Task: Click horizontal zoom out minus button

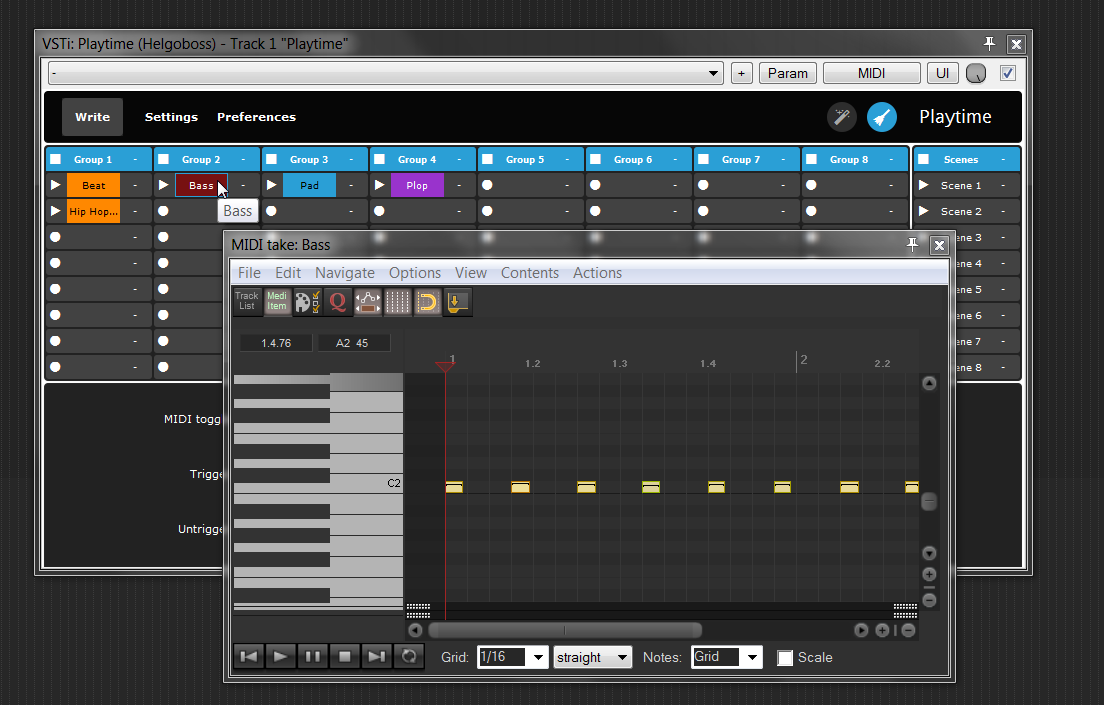Action: [908, 630]
